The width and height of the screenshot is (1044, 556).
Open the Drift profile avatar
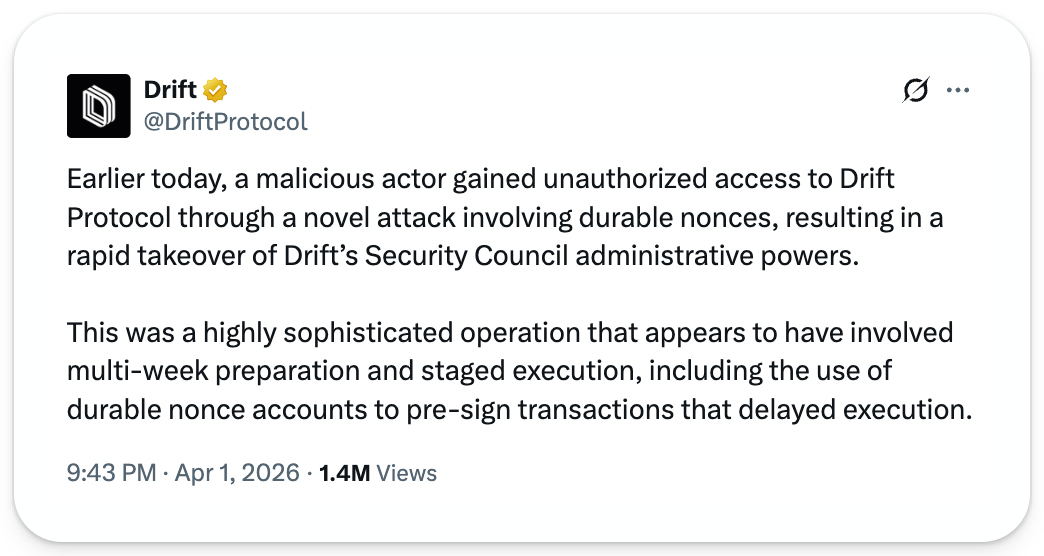coord(99,106)
